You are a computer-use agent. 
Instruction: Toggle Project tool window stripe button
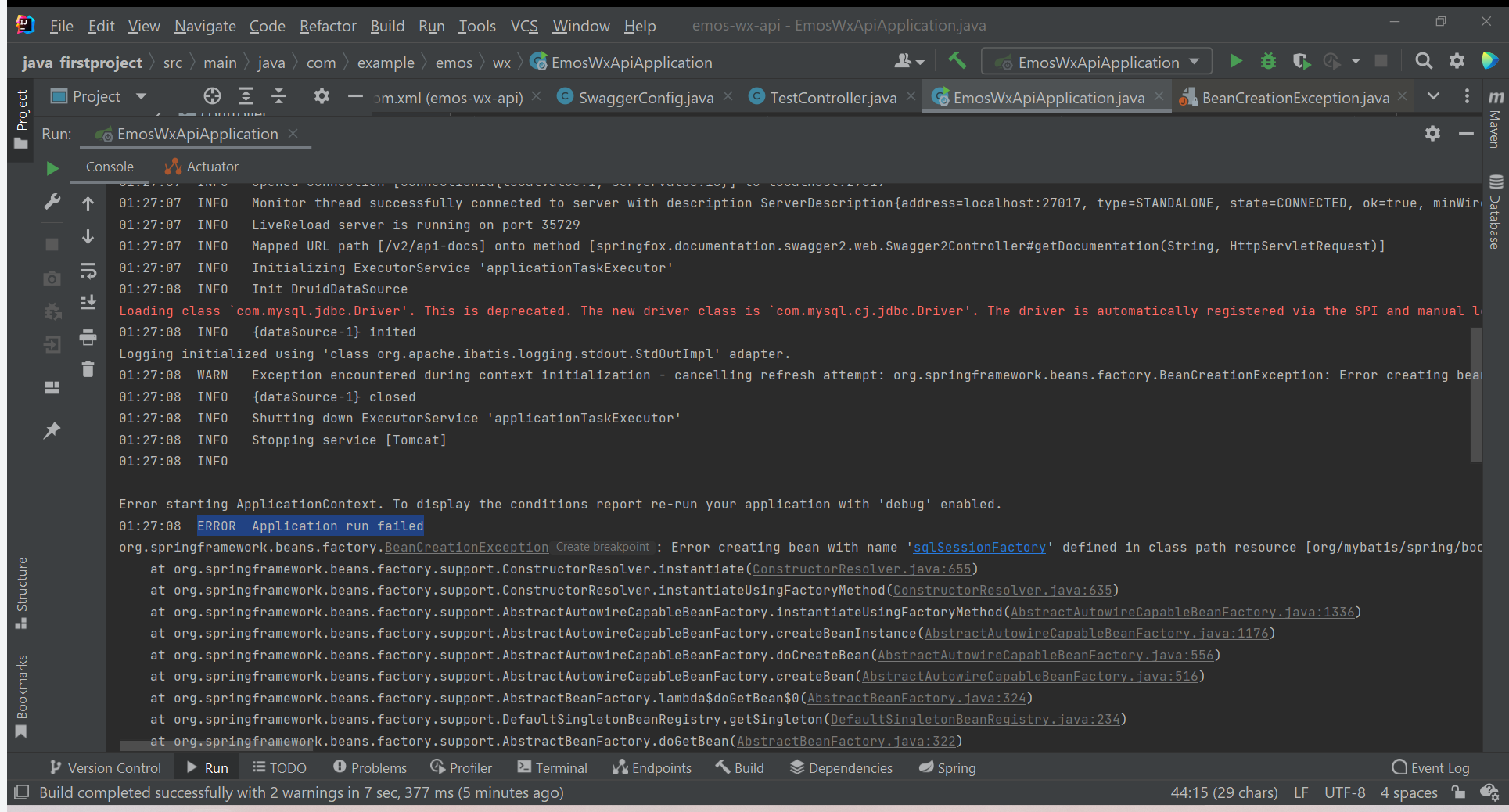21,119
